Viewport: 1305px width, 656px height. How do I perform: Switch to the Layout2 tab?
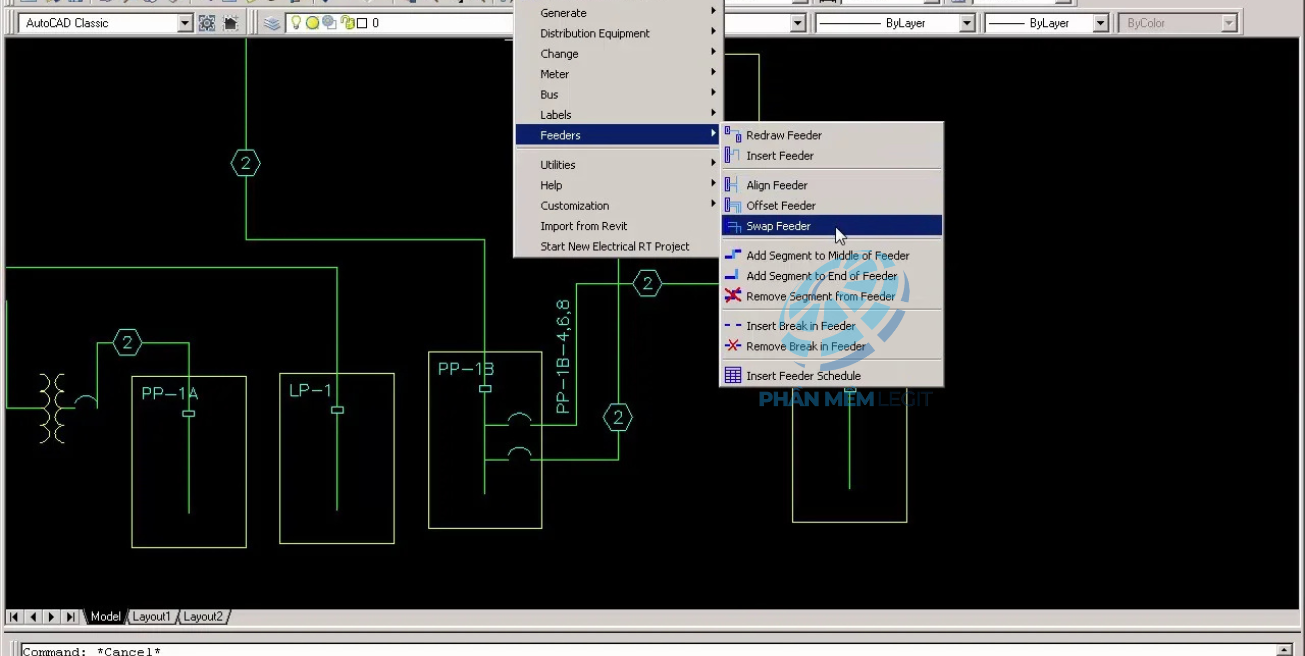[203, 617]
